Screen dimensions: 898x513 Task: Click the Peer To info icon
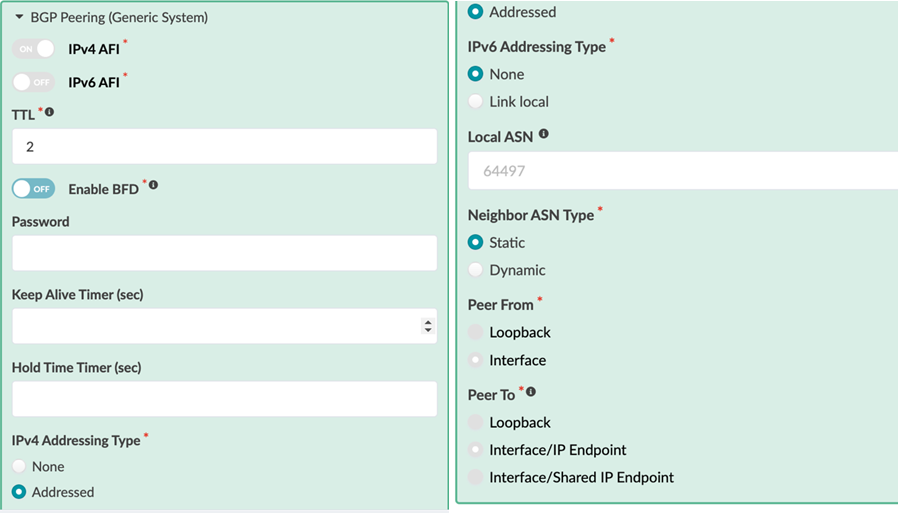pos(531,392)
